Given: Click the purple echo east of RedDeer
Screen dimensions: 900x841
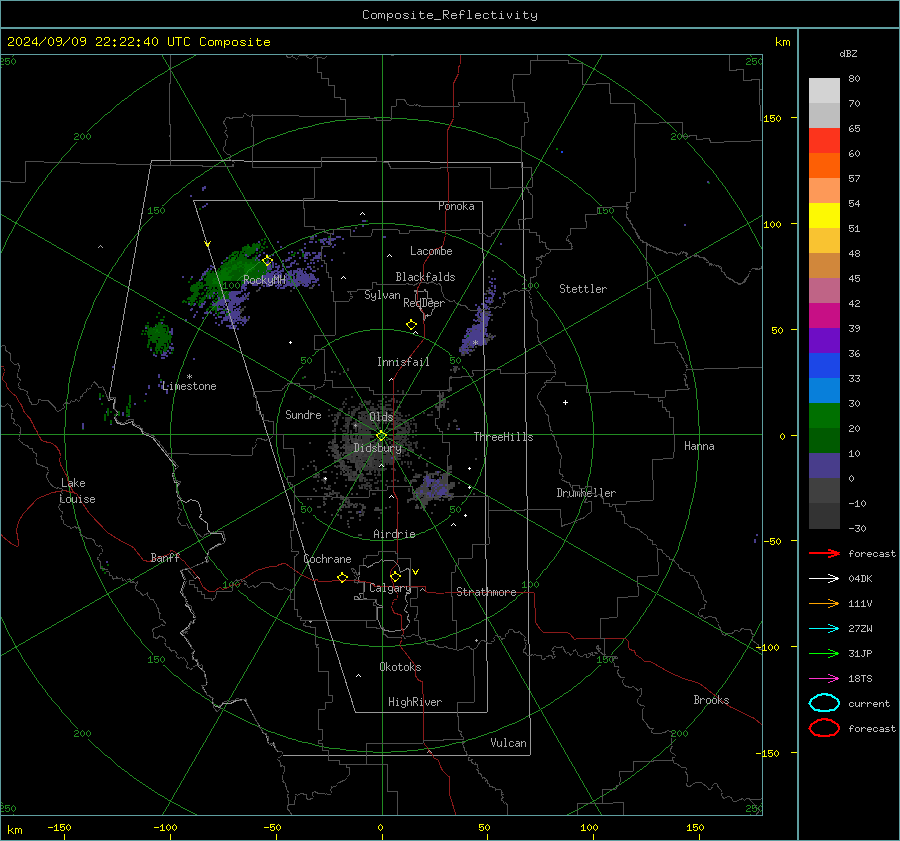Looking at the screenshot, I should point(476,334).
